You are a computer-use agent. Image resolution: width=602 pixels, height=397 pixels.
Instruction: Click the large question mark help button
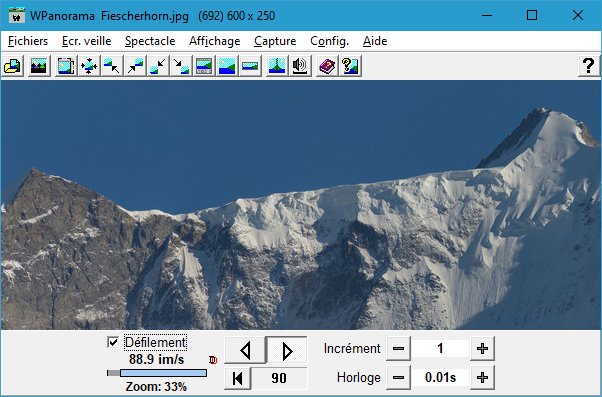[x=588, y=66]
